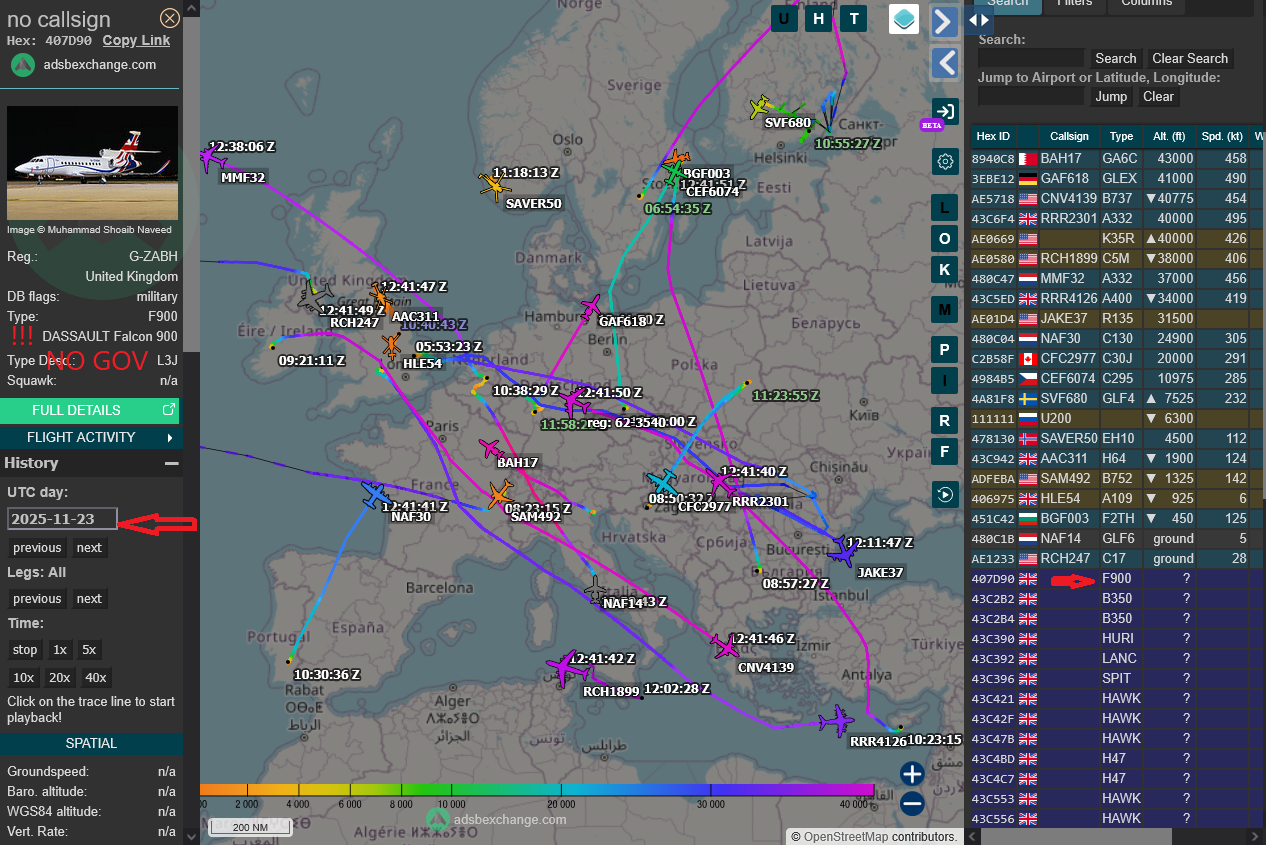Viewport: 1266px width, 845px height.
Task: Click the right chevron sidebar arrow
Action: [944, 22]
